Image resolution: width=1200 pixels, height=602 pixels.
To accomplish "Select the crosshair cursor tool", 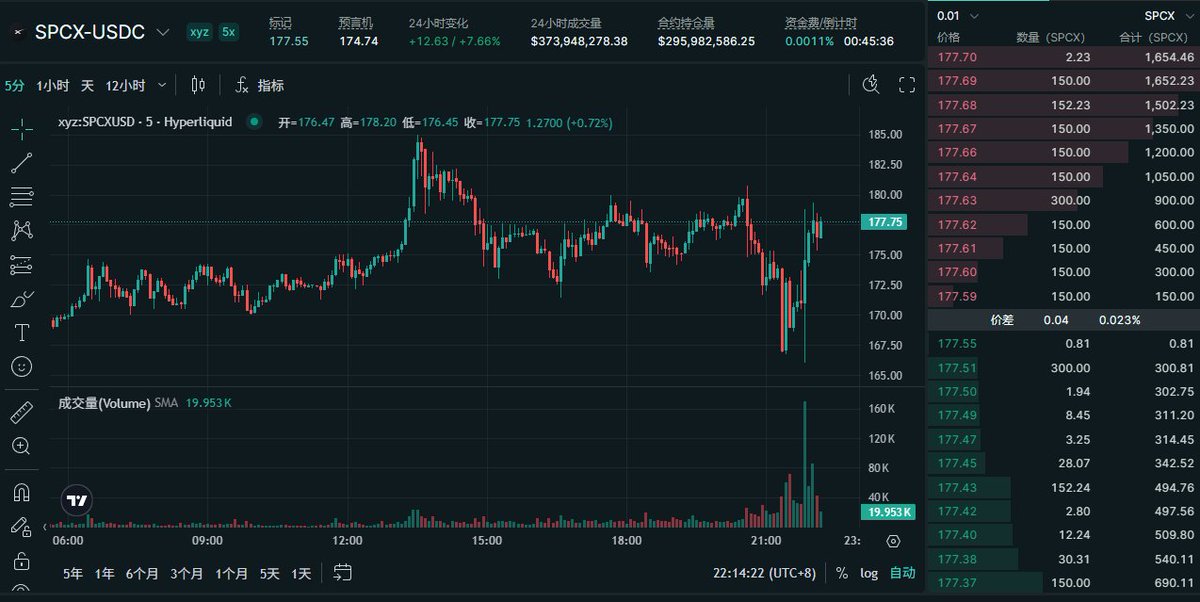I will pos(22,129).
